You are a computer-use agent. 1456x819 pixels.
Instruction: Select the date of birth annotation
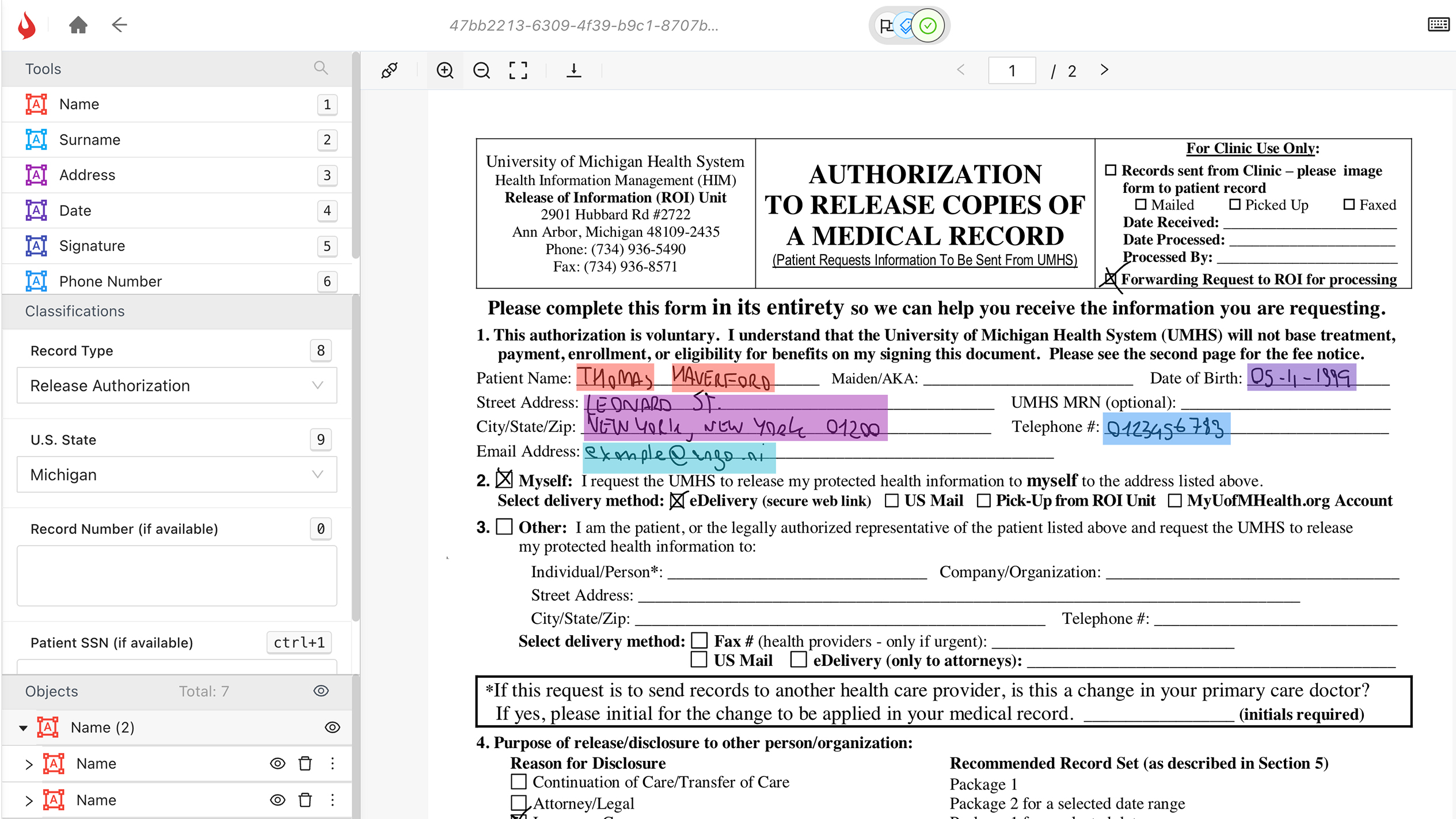coord(1301,377)
